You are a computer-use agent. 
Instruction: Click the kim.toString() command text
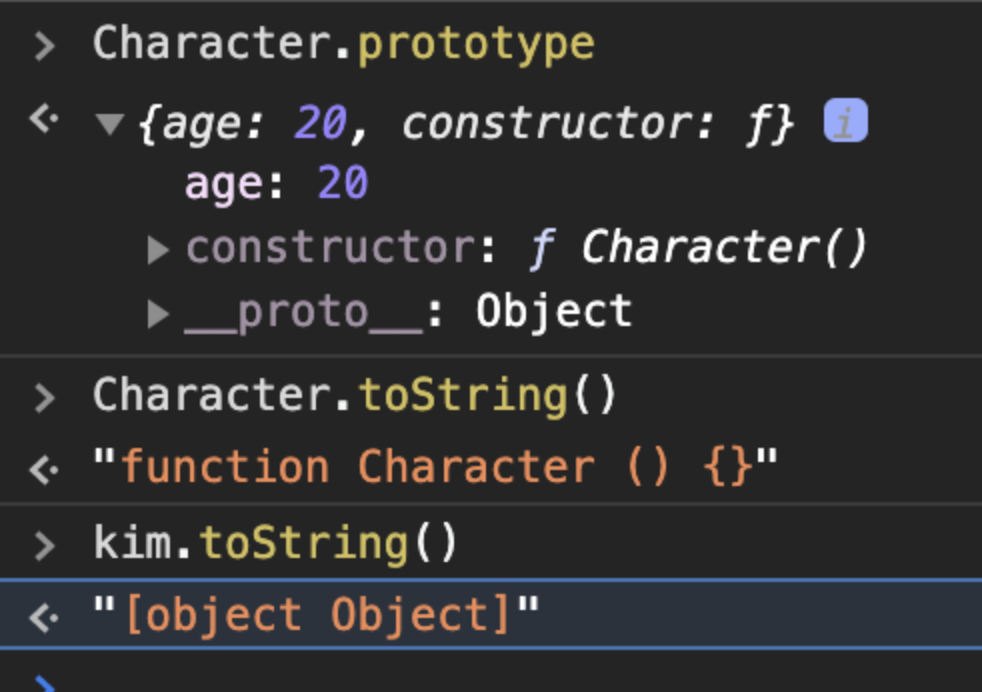275,543
